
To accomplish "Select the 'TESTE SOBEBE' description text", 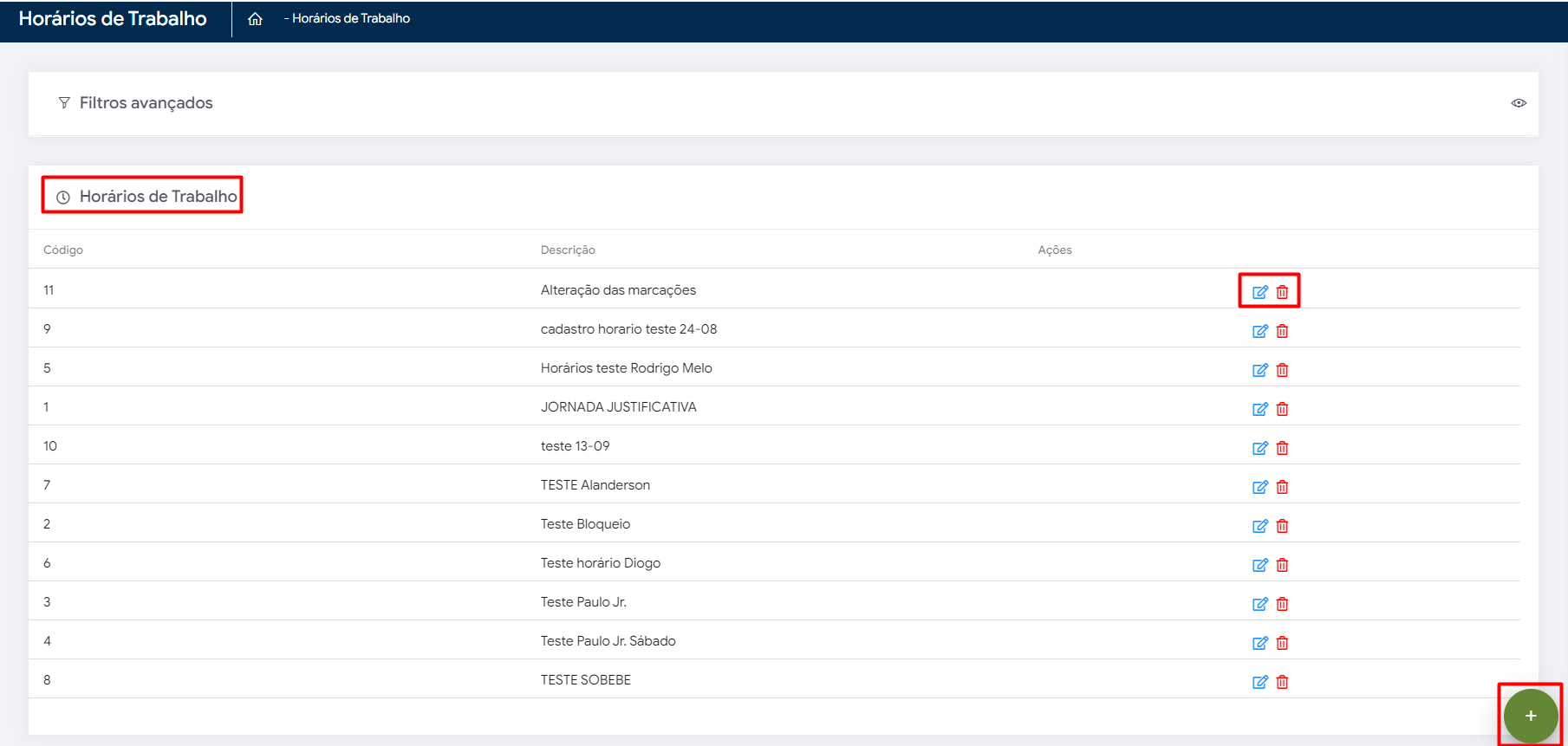I will pyautogui.click(x=585, y=680).
